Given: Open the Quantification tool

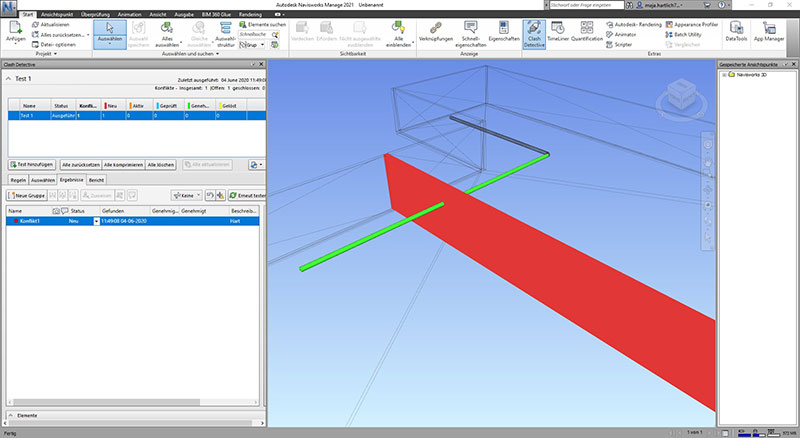Looking at the screenshot, I should pos(587,31).
